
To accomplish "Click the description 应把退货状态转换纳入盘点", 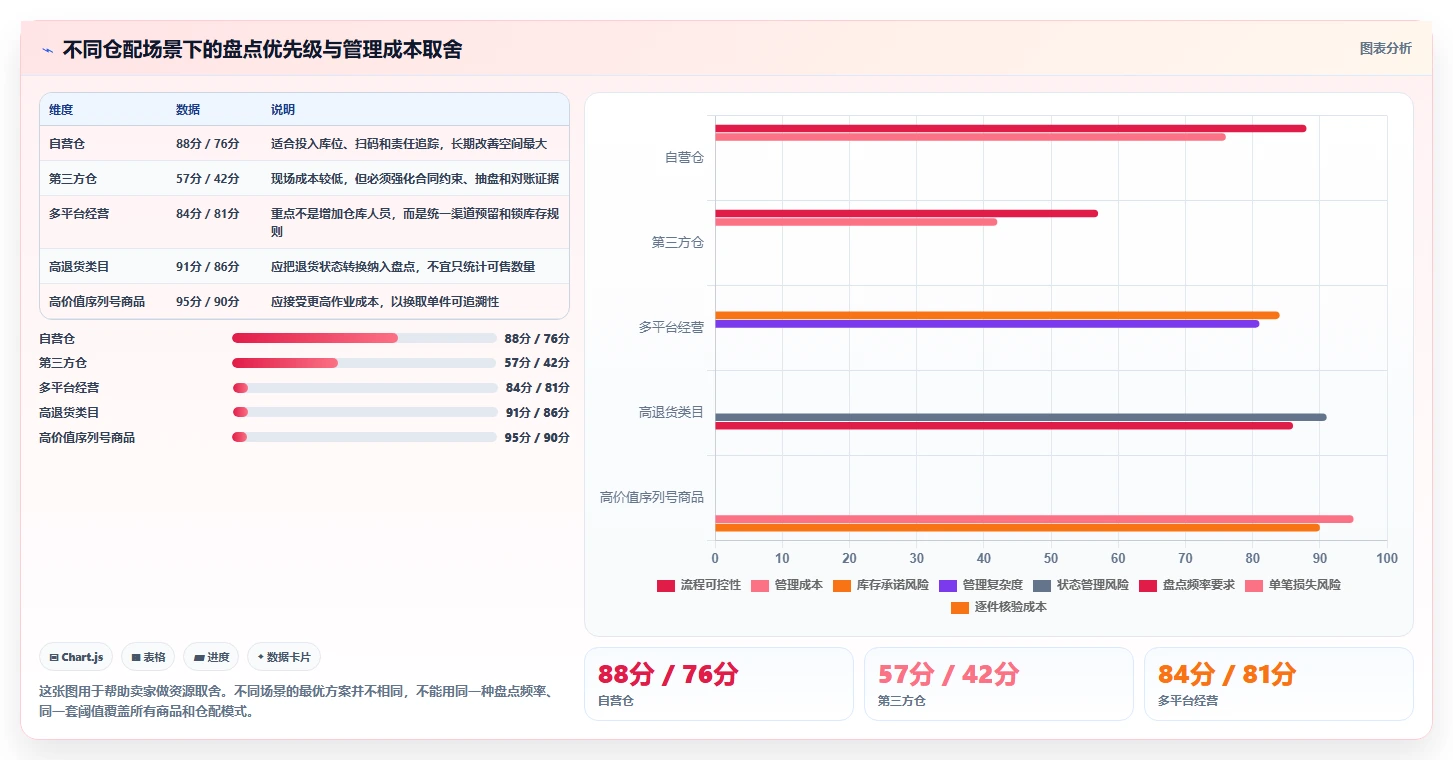I will pyautogui.click(x=403, y=267).
